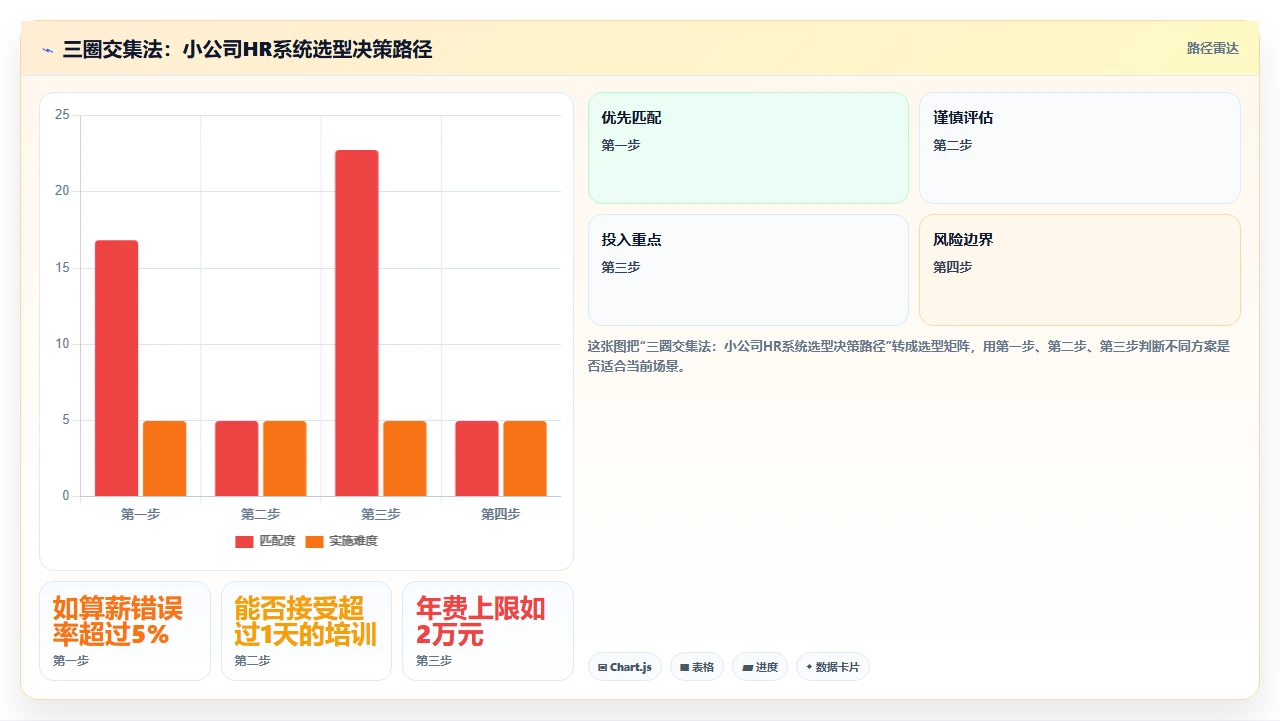Click the lightning icon beside the title
This screenshot has height=721, width=1280.
click(x=47, y=50)
